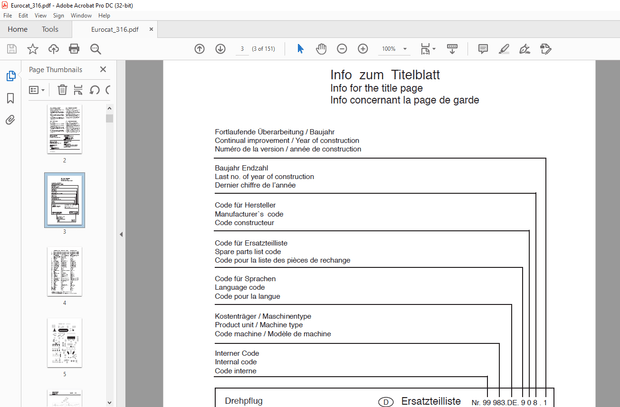Image resolution: width=620 pixels, height=407 pixels.
Task: Open the Window menu
Action: 81,15
